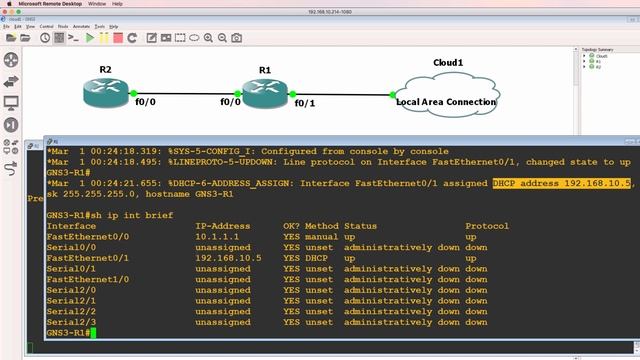Screen dimensions: 640x360
Task: Open the View menu in GNS3
Action: tap(30, 27)
